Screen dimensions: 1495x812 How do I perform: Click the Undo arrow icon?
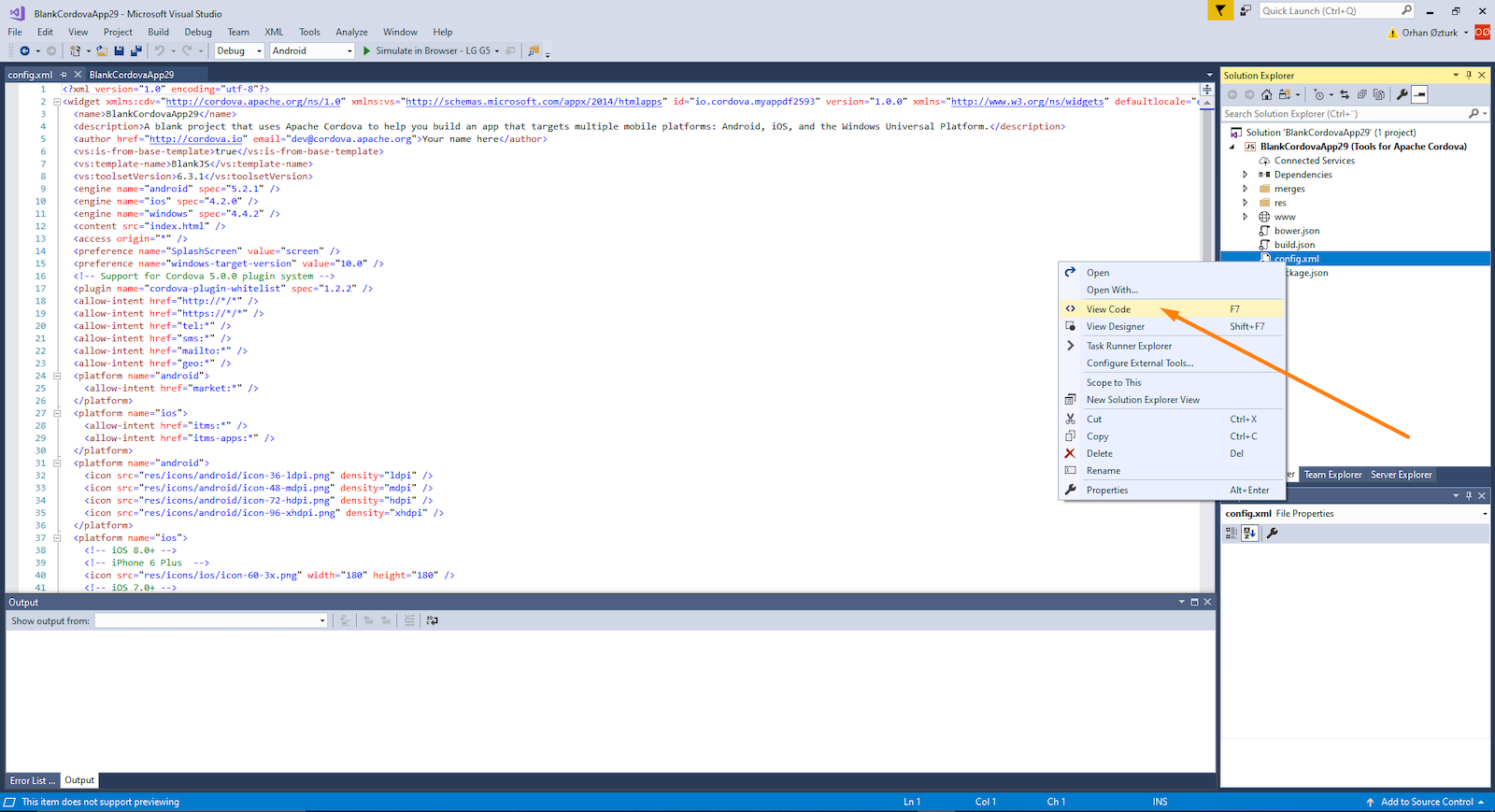coord(160,50)
